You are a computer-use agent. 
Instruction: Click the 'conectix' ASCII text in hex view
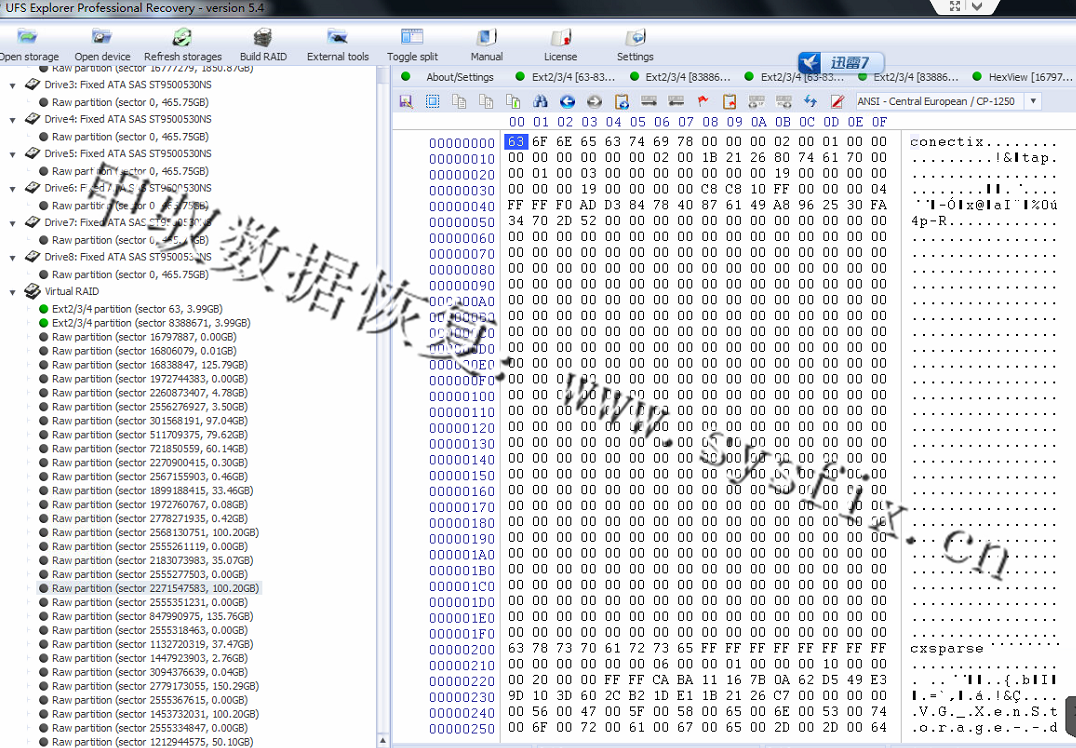[x=946, y=142]
